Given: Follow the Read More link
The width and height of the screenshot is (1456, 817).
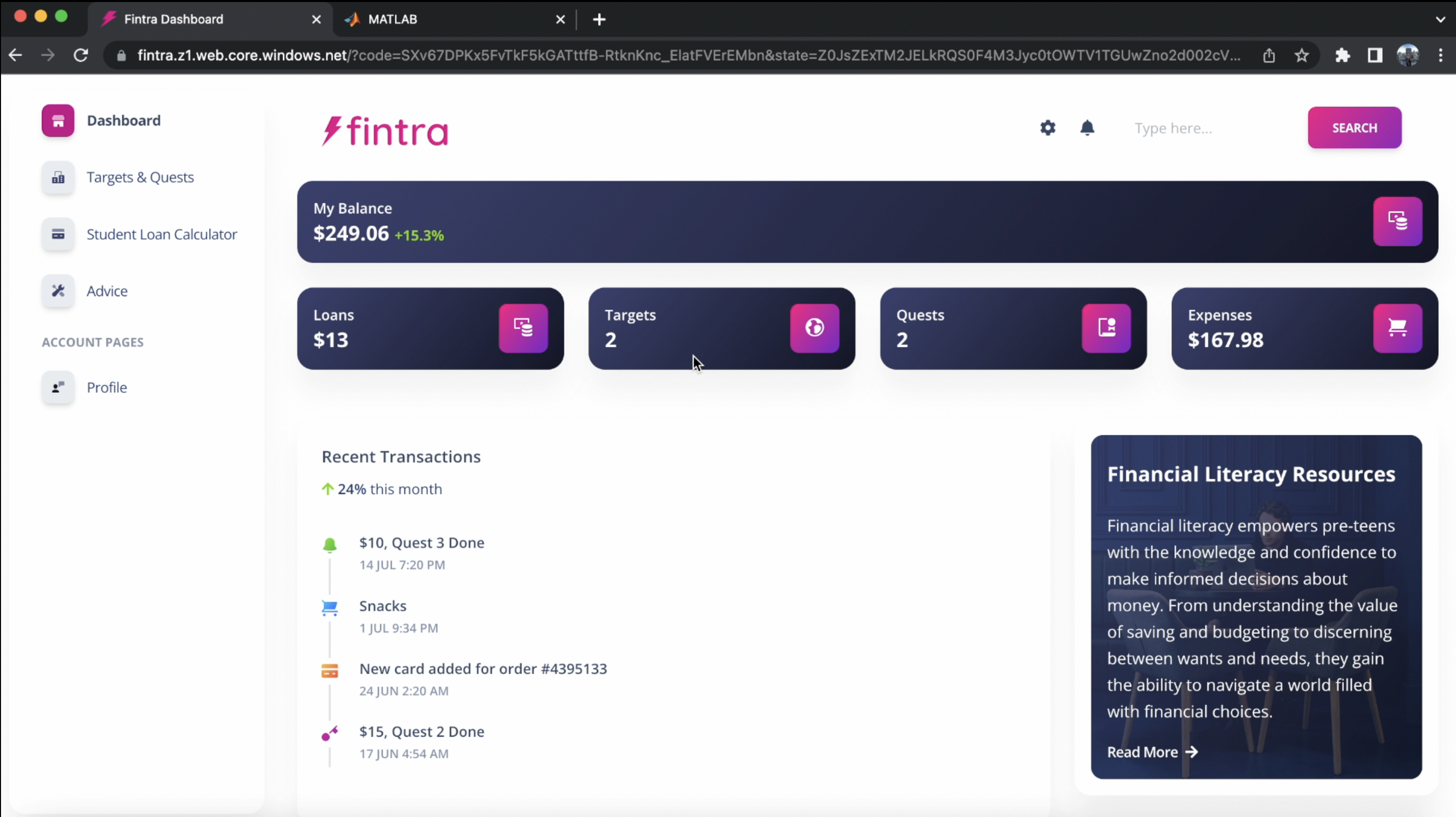Looking at the screenshot, I should click(x=1151, y=752).
